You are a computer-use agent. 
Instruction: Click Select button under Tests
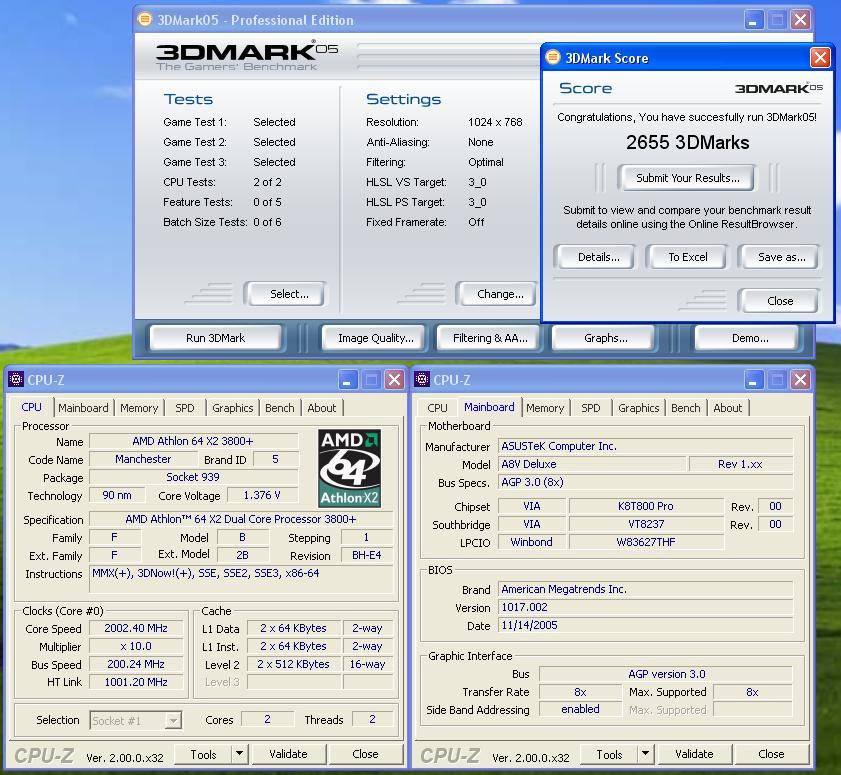[x=285, y=294]
